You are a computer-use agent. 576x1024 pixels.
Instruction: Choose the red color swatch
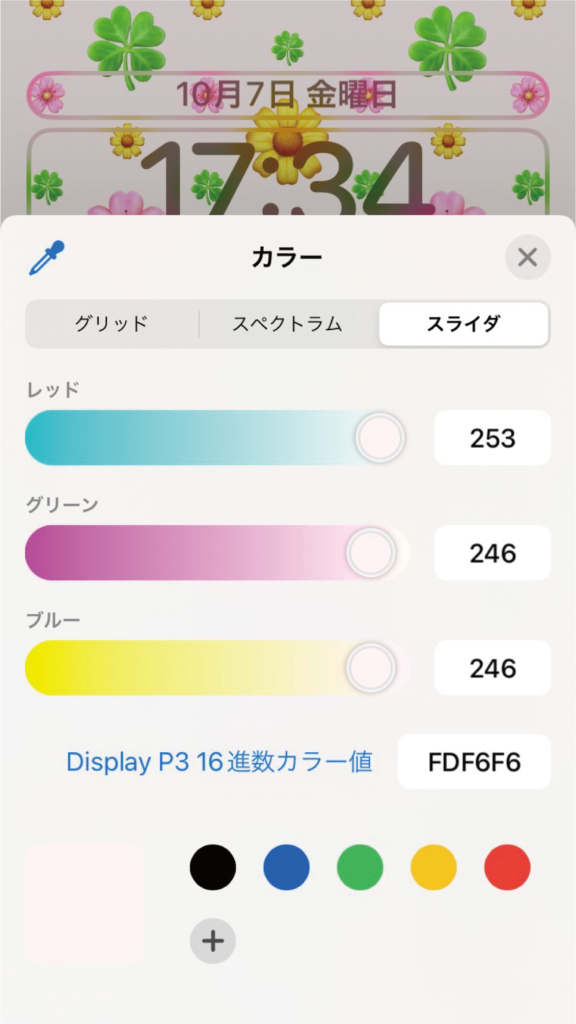click(x=507, y=867)
